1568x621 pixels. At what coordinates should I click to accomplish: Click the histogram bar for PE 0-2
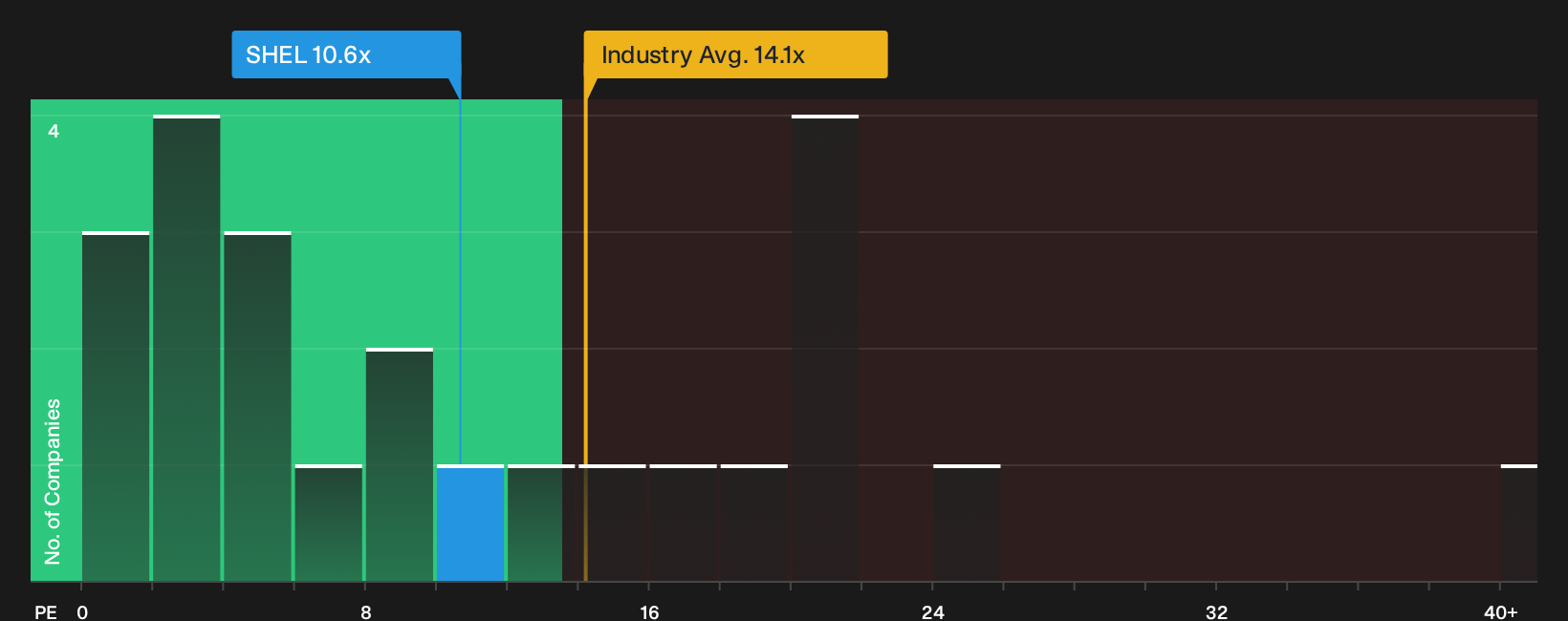click(116, 406)
